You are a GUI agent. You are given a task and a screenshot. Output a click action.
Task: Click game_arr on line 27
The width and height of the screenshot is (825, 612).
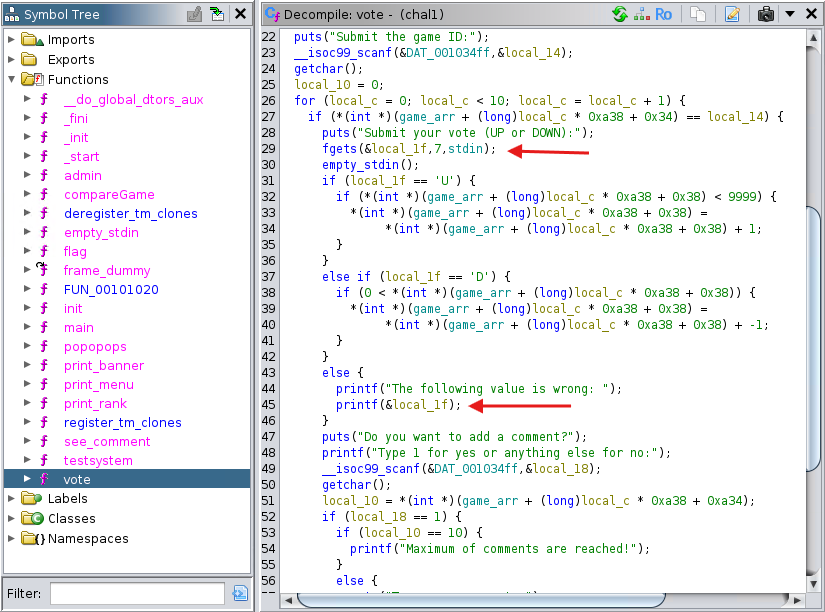point(427,116)
